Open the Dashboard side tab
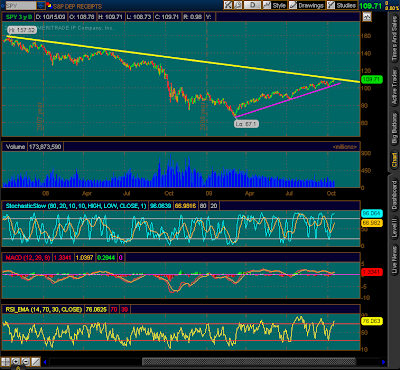 394,195
